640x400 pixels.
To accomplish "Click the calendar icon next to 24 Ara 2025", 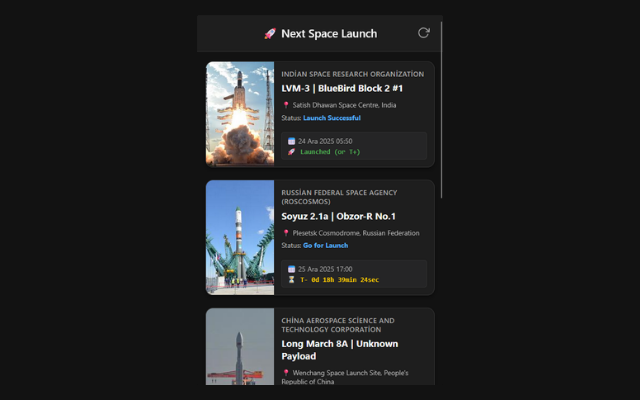I will point(291,141).
